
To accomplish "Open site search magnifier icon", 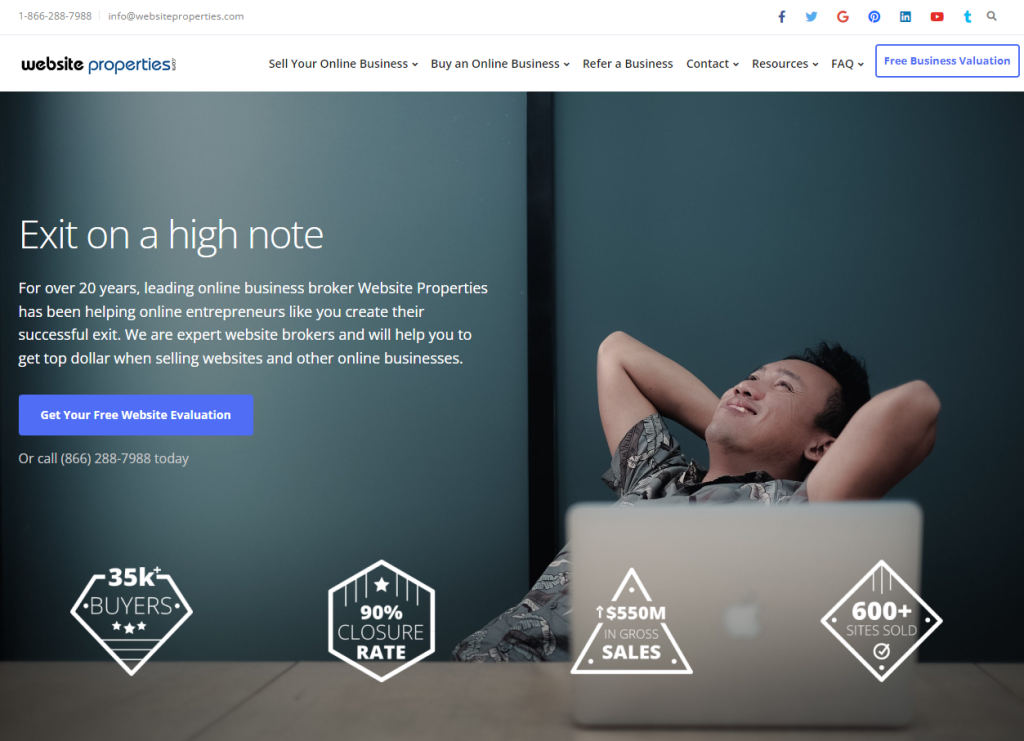I will point(991,16).
